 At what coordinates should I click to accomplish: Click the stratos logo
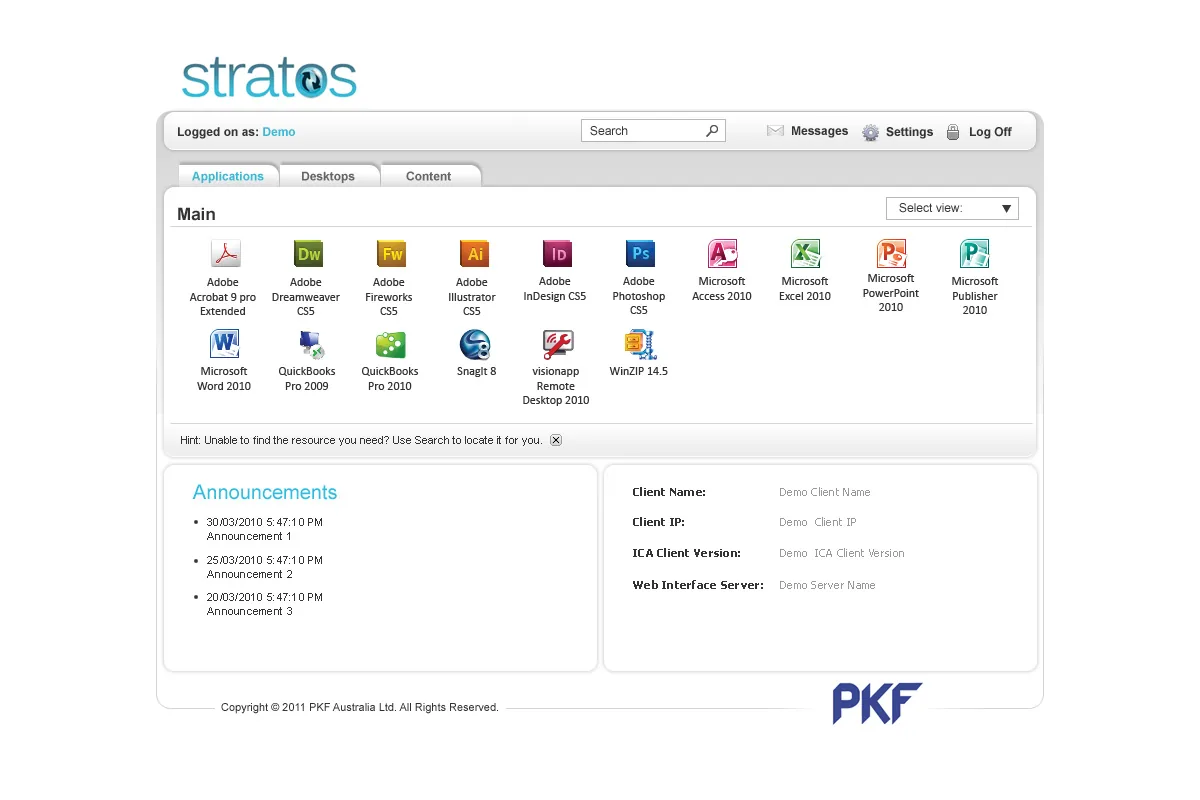click(x=269, y=78)
